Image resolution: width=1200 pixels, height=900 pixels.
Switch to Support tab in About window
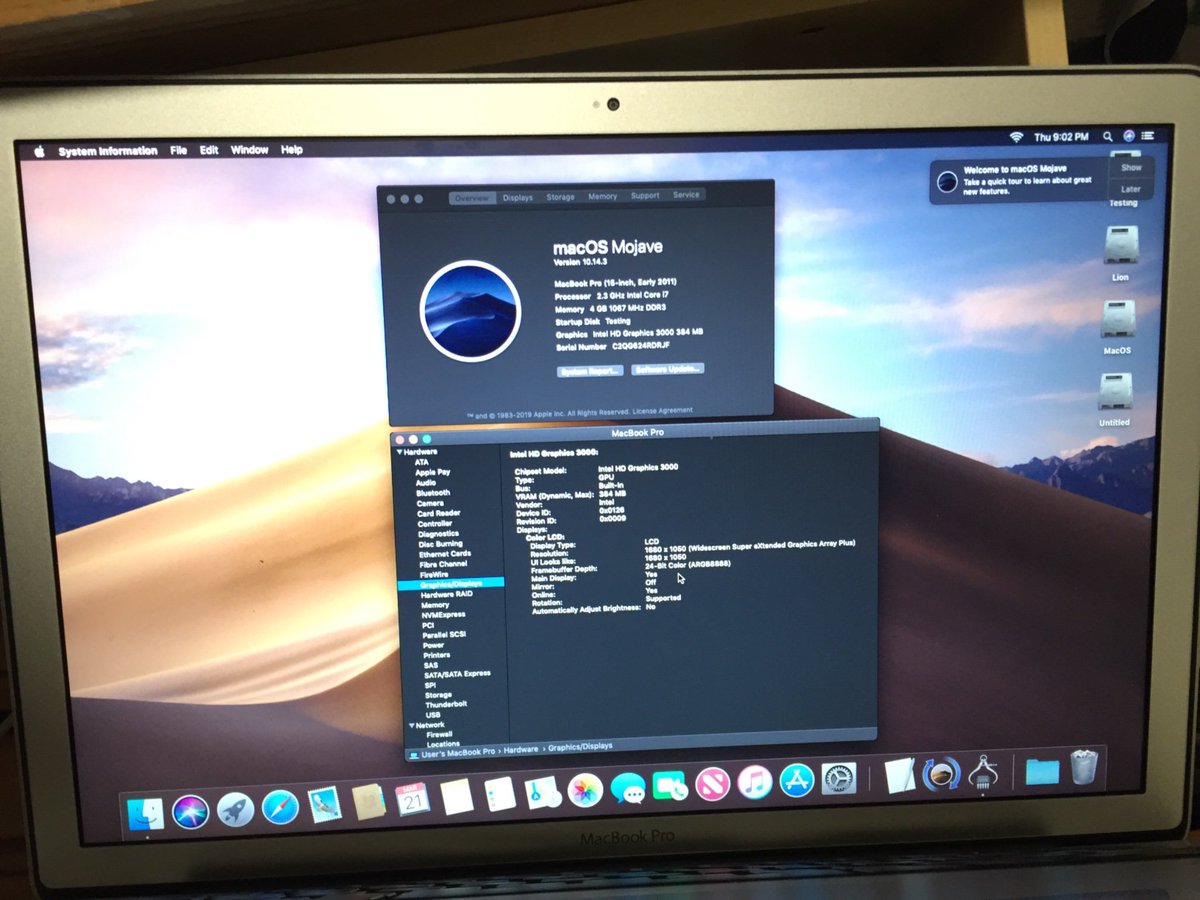point(645,195)
